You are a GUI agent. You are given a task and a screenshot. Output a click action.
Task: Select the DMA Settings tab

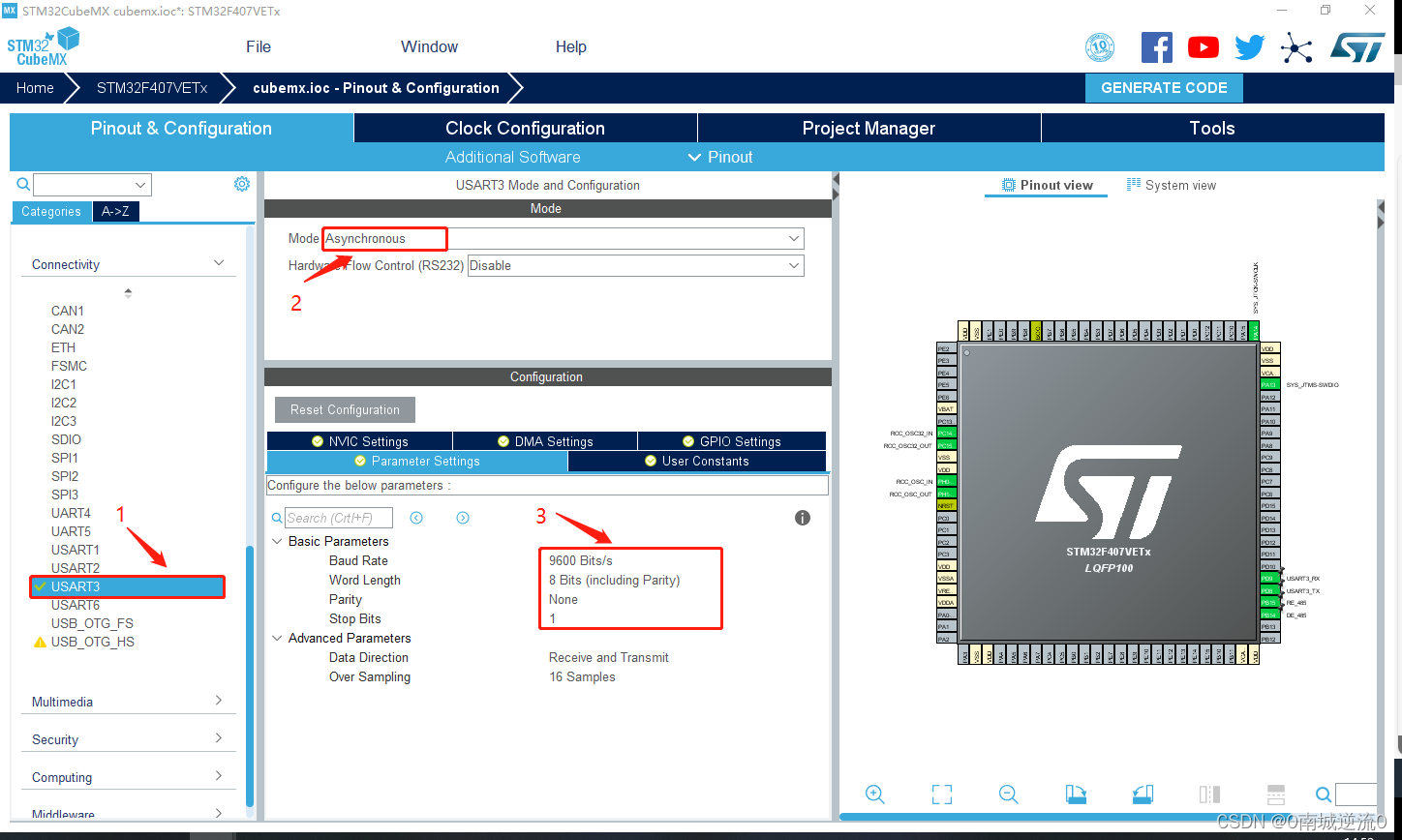click(544, 440)
